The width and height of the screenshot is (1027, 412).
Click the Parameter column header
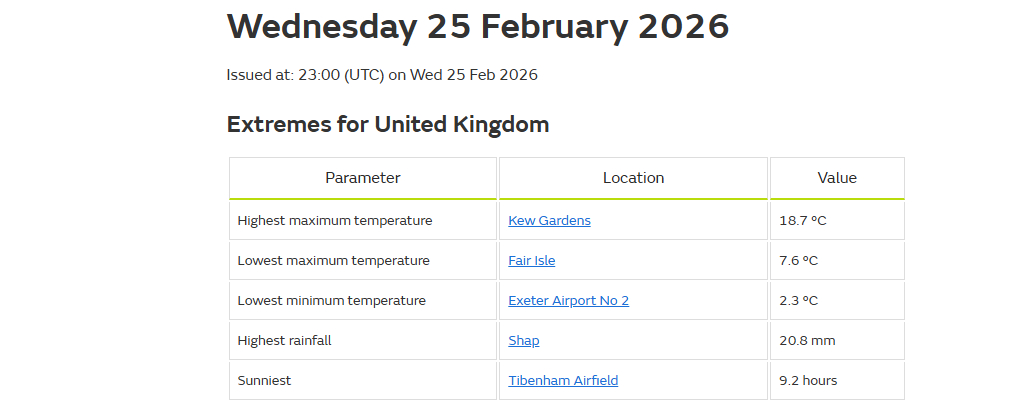click(362, 178)
